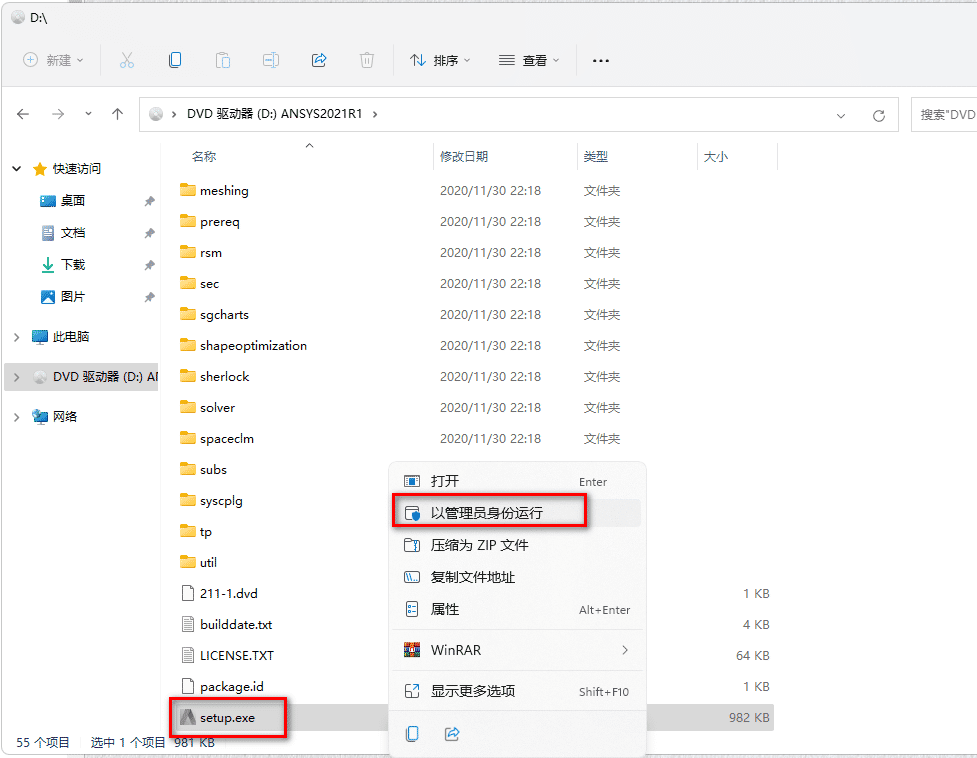Select the shapeoptimization folder
Viewport: 977px width, 758px height.
coord(253,346)
